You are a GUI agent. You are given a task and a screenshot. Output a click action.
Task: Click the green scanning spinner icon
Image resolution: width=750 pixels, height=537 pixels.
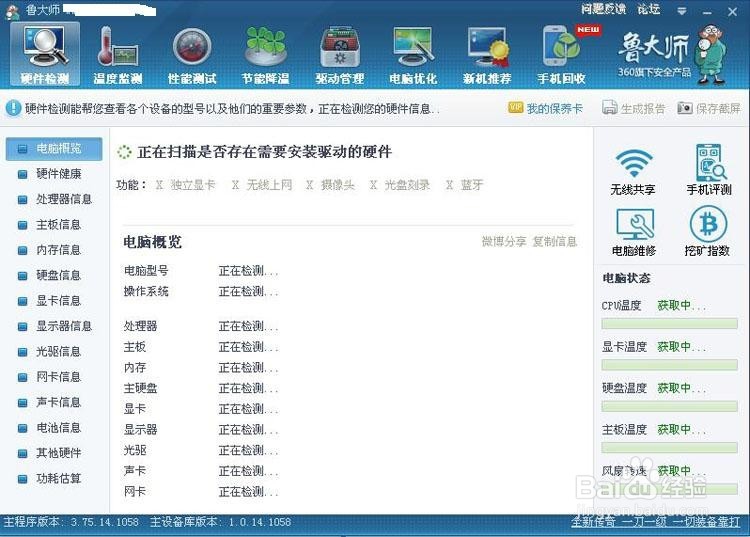click(124, 152)
